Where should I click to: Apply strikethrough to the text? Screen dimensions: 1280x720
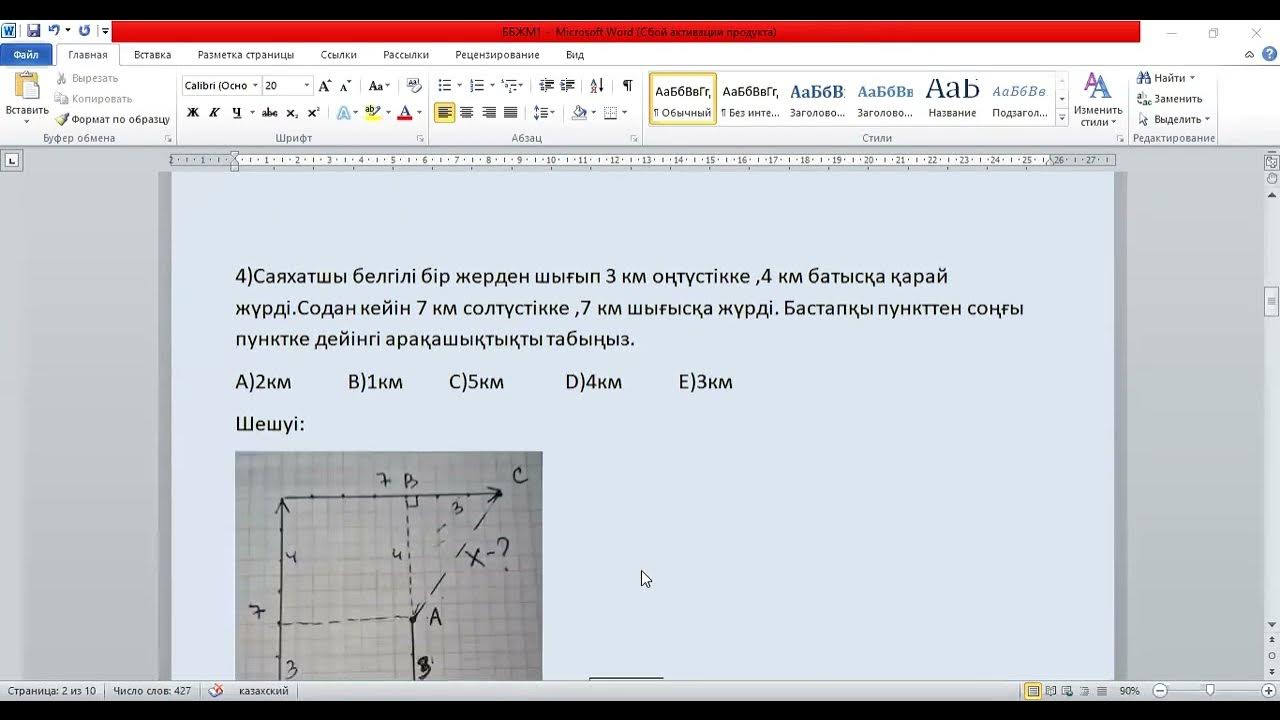tap(269, 113)
